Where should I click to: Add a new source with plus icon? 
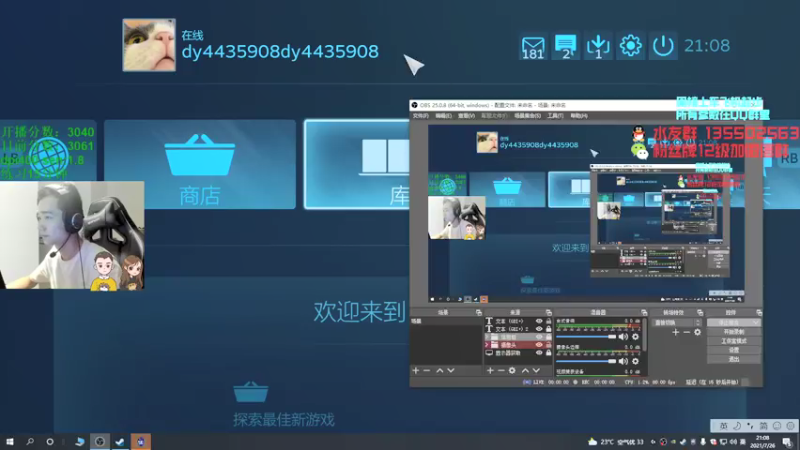[x=490, y=370]
